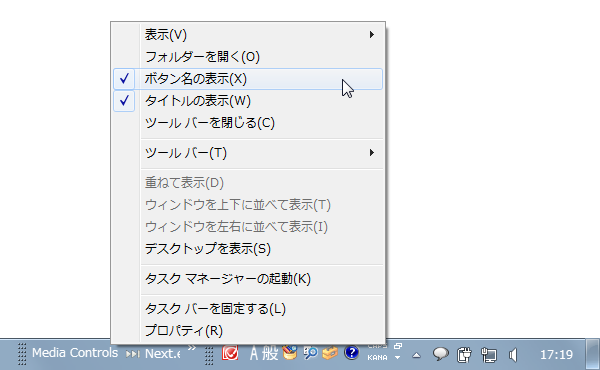Click the 17:19 system clock
This screenshot has width=600, height=370.
pos(556,355)
